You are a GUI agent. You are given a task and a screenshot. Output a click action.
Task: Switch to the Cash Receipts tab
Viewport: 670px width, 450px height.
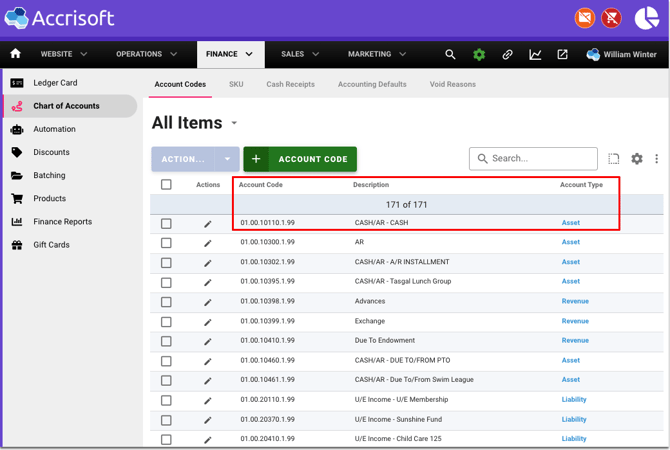(290, 85)
